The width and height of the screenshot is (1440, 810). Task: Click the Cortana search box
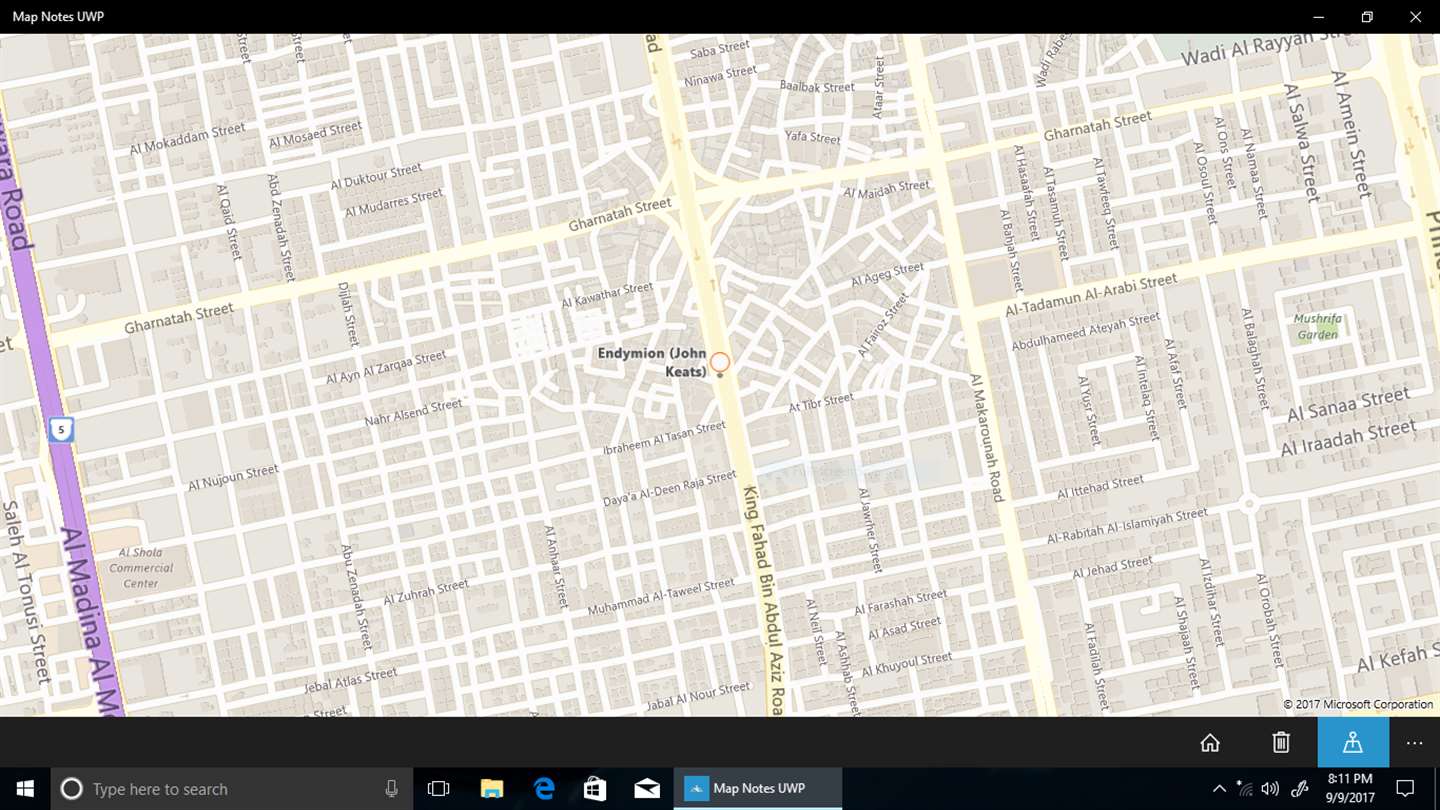coord(231,789)
